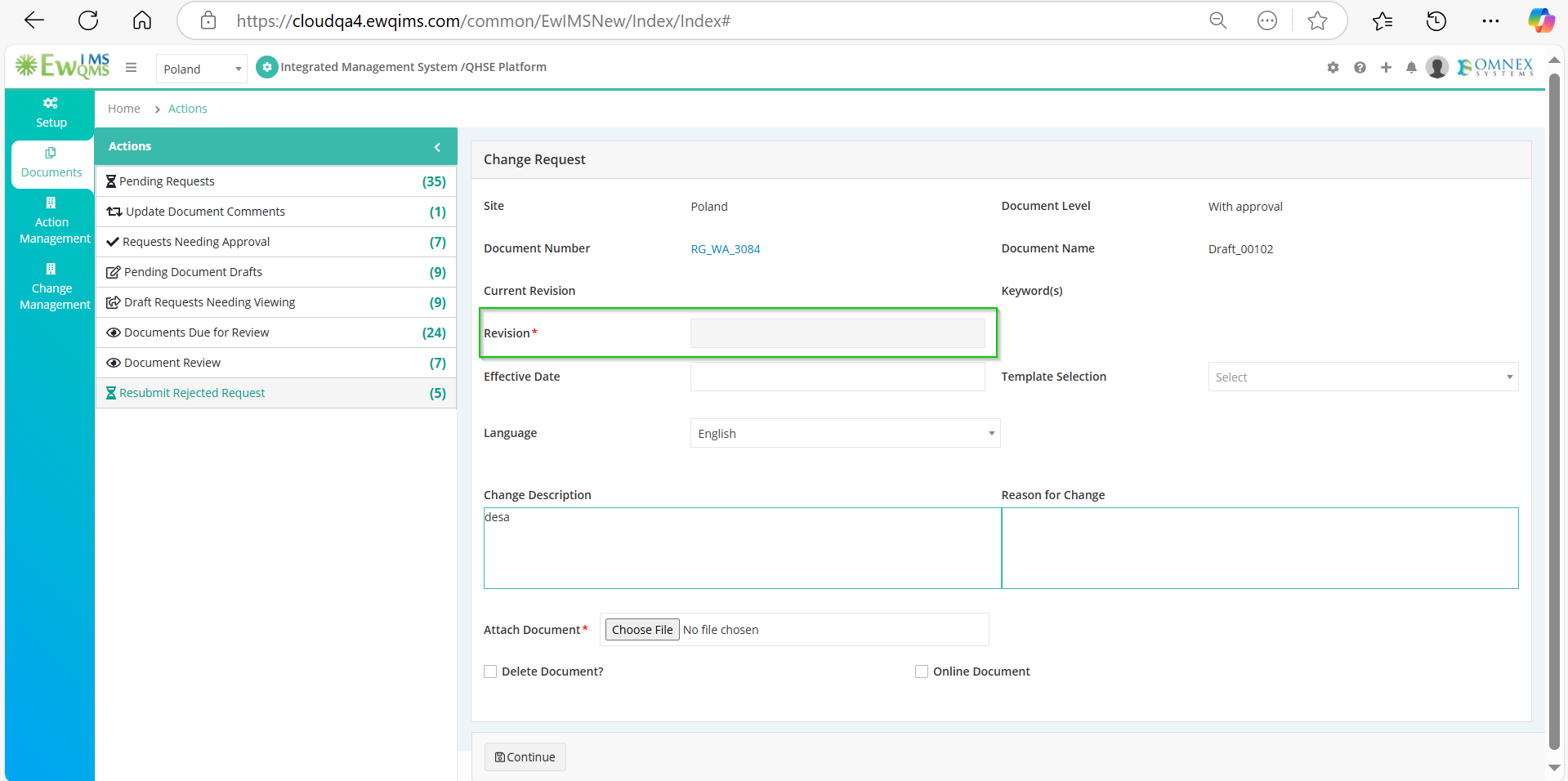Image resolution: width=1568 pixels, height=781 pixels.
Task: Go to Home breadcrumb
Action: 124,109
